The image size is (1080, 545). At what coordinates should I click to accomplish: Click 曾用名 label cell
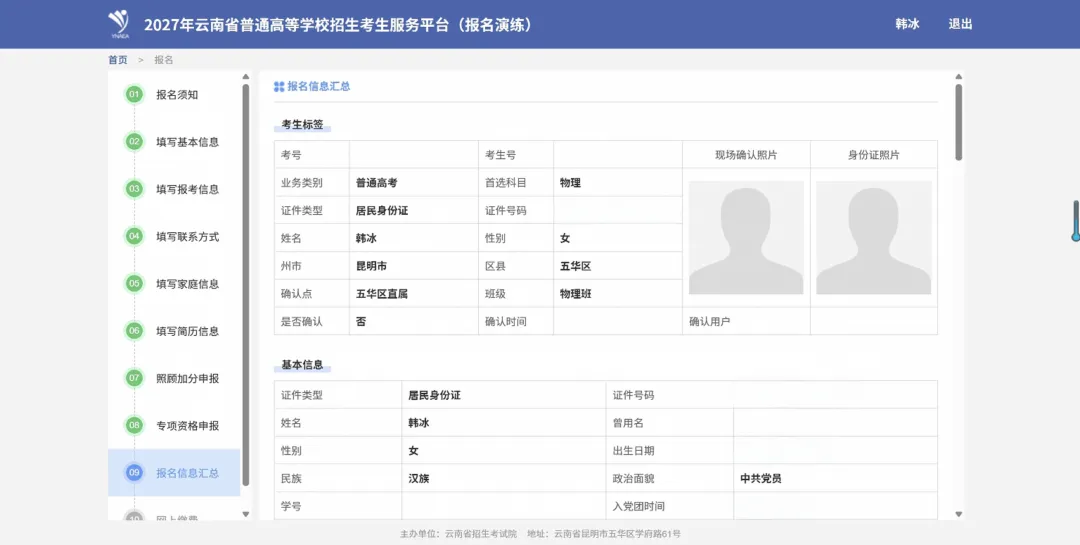[669, 423]
